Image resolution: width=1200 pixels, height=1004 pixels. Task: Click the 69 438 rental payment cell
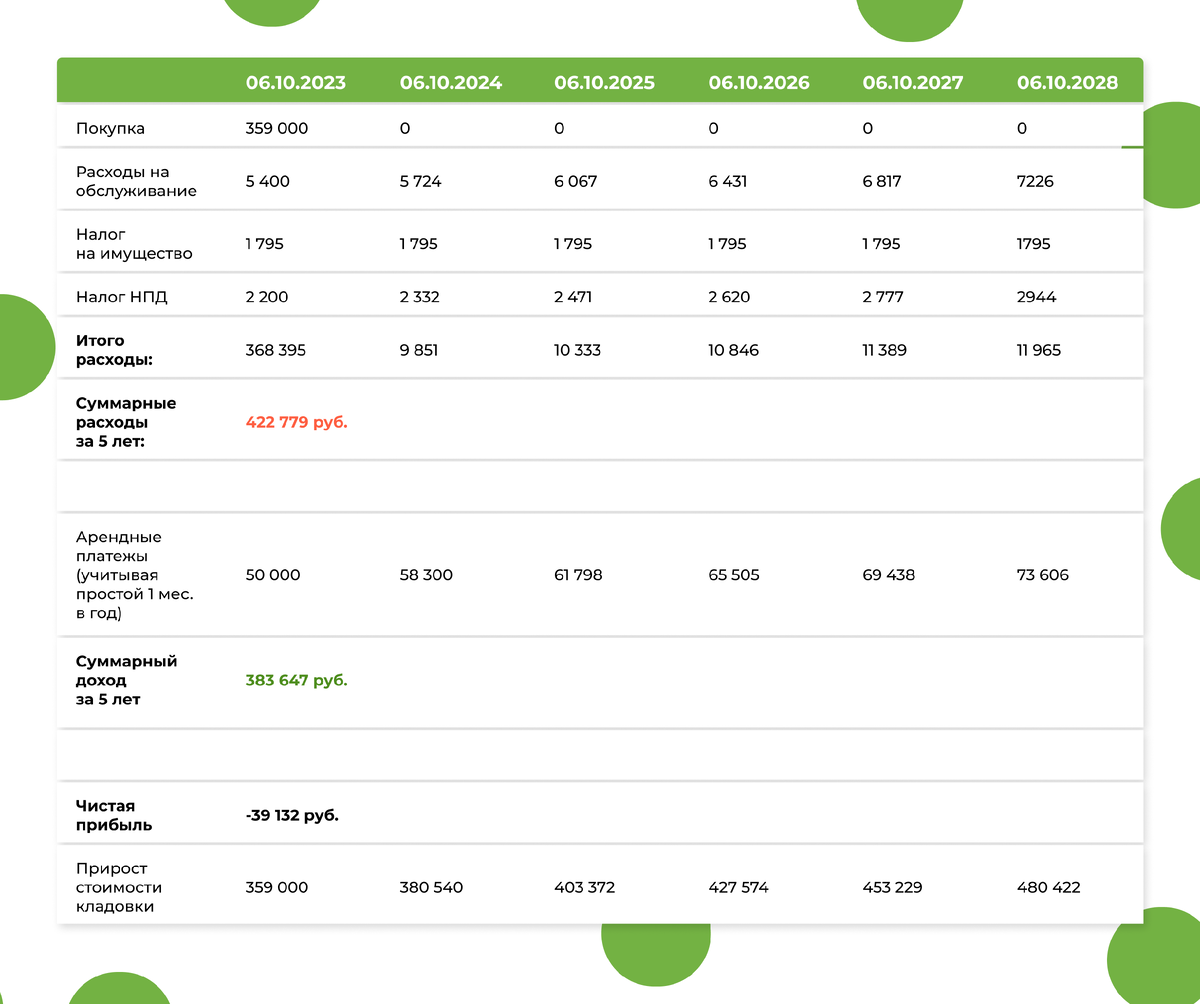(x=888, y=576)
